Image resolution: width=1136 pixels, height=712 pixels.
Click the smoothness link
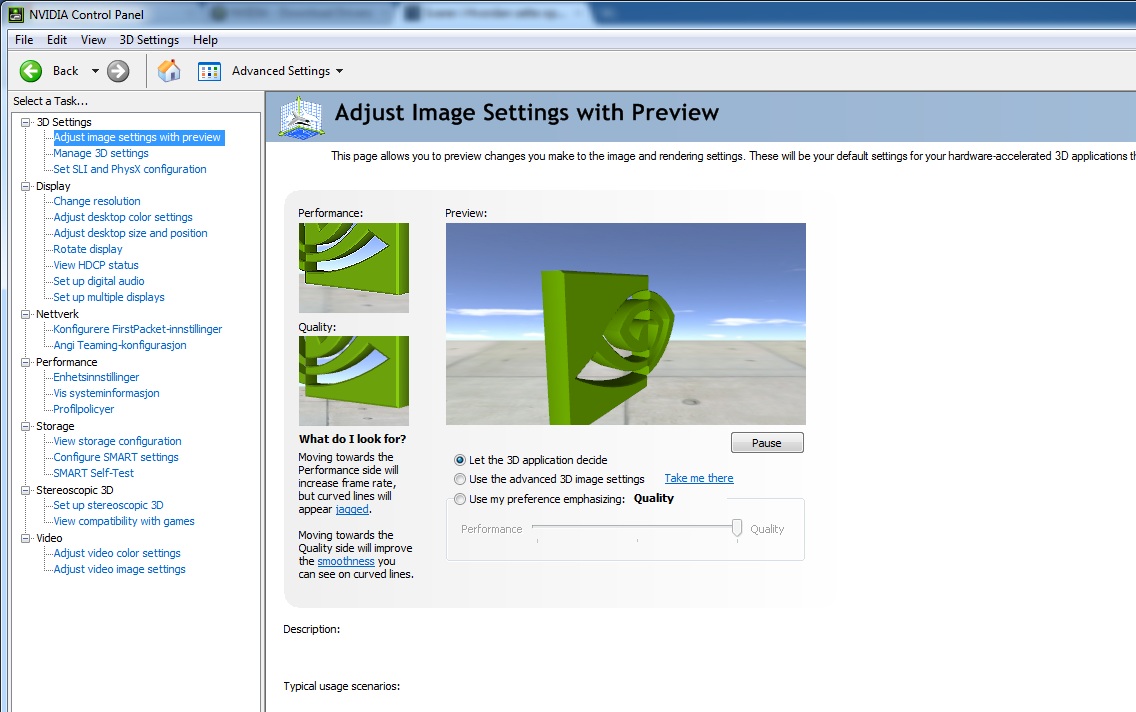coord(346,561)
